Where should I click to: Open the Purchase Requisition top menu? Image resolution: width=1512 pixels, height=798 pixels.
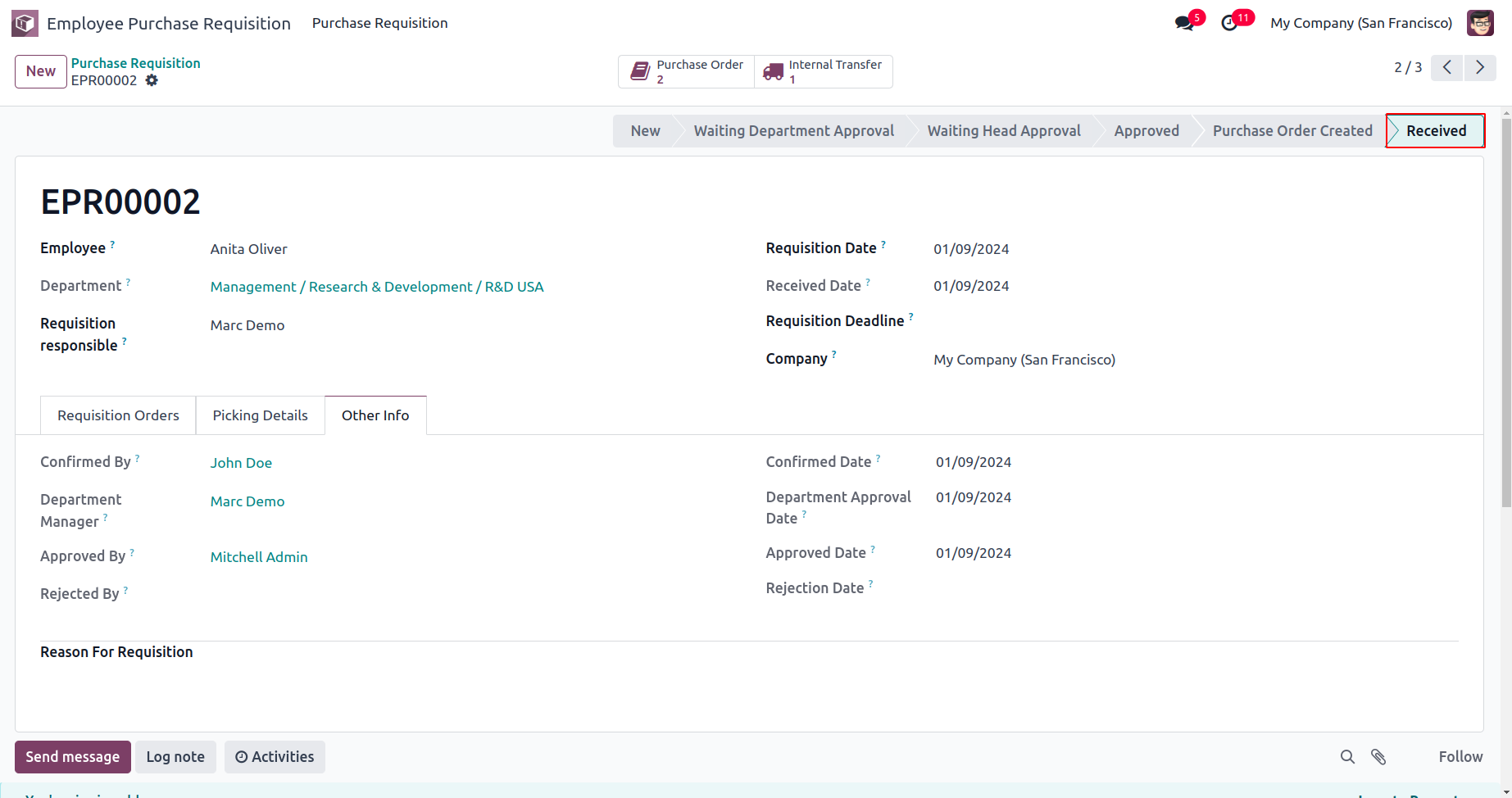[x=379, y=23]
